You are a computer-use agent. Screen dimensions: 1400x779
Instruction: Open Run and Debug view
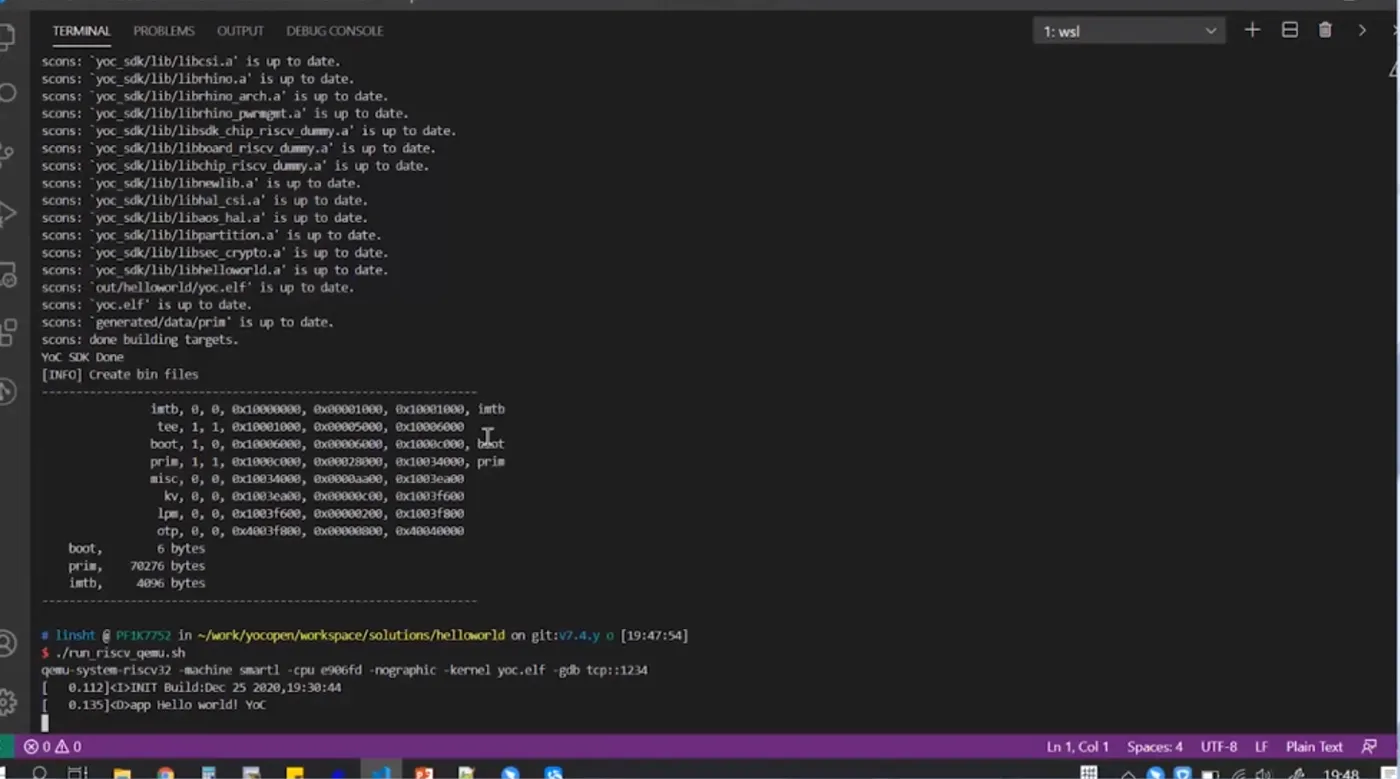click(7, 213)
